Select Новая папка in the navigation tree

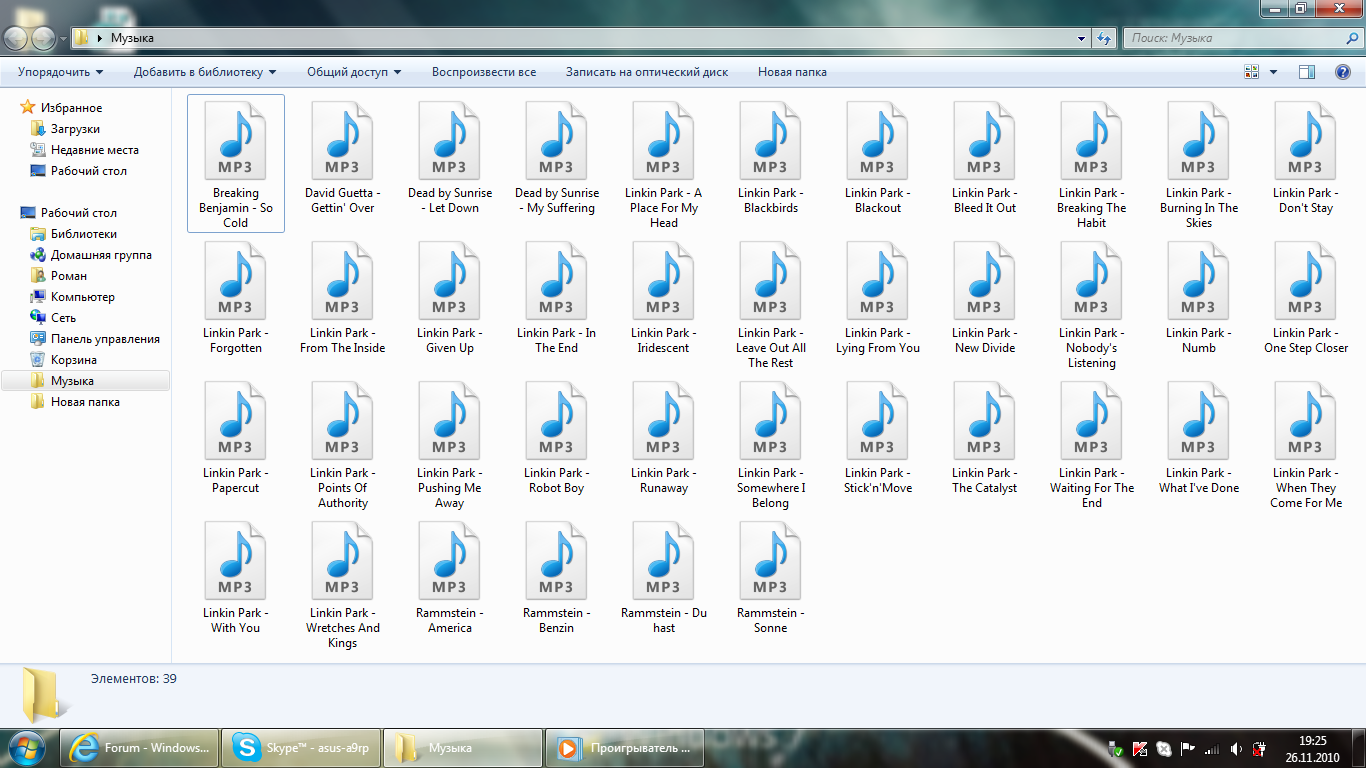(x=85, y=402)
